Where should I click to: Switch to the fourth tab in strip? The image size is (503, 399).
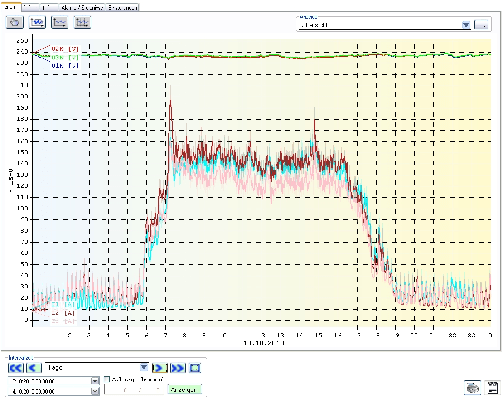pyautogui.click(x=82, y=7)
